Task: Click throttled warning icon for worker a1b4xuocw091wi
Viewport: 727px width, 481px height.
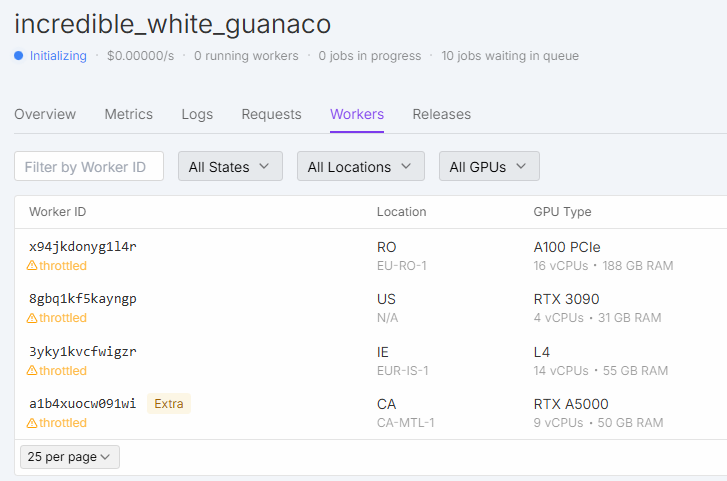Action: tap(32, 423)
